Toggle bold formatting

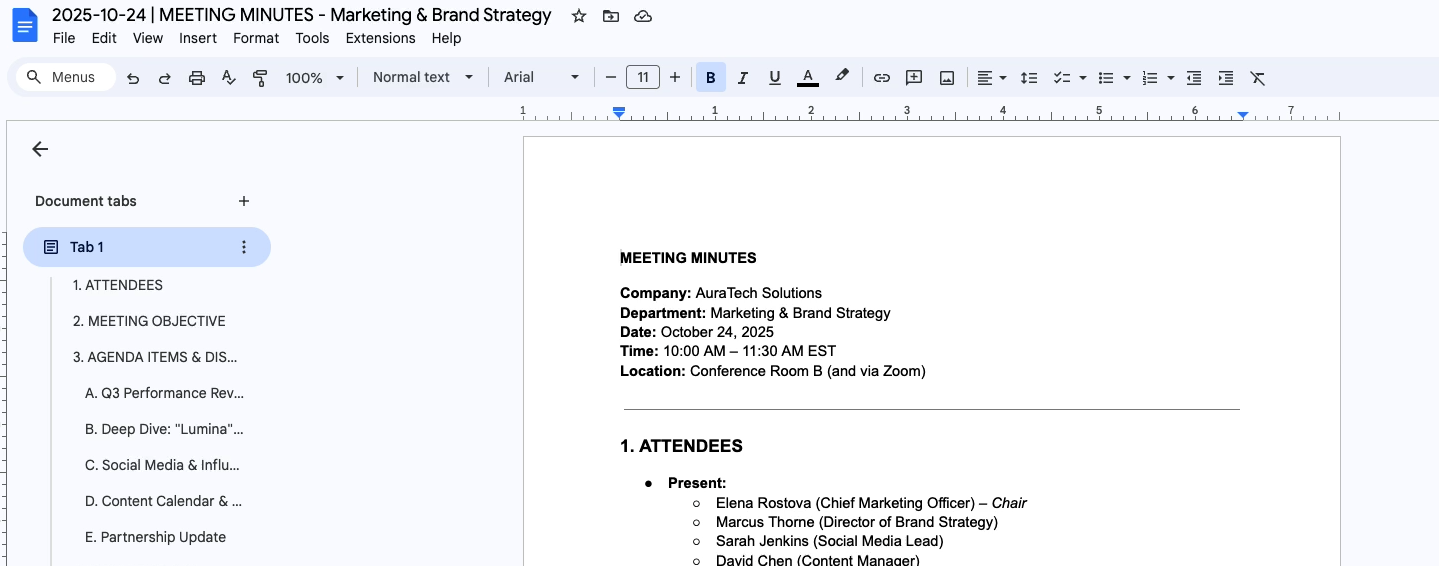click(711, 77)
